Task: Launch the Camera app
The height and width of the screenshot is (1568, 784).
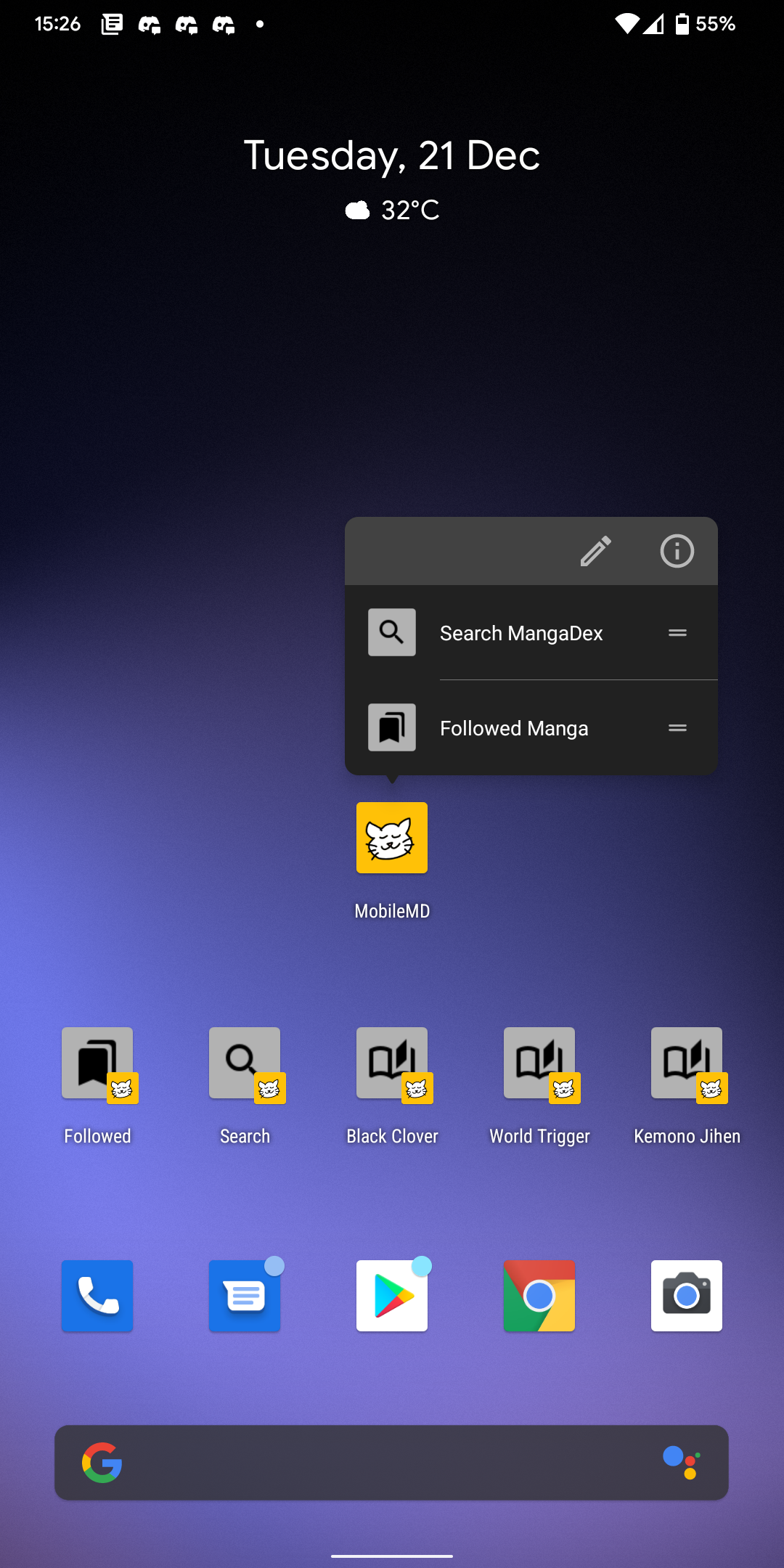Action: coord(687,1296)
